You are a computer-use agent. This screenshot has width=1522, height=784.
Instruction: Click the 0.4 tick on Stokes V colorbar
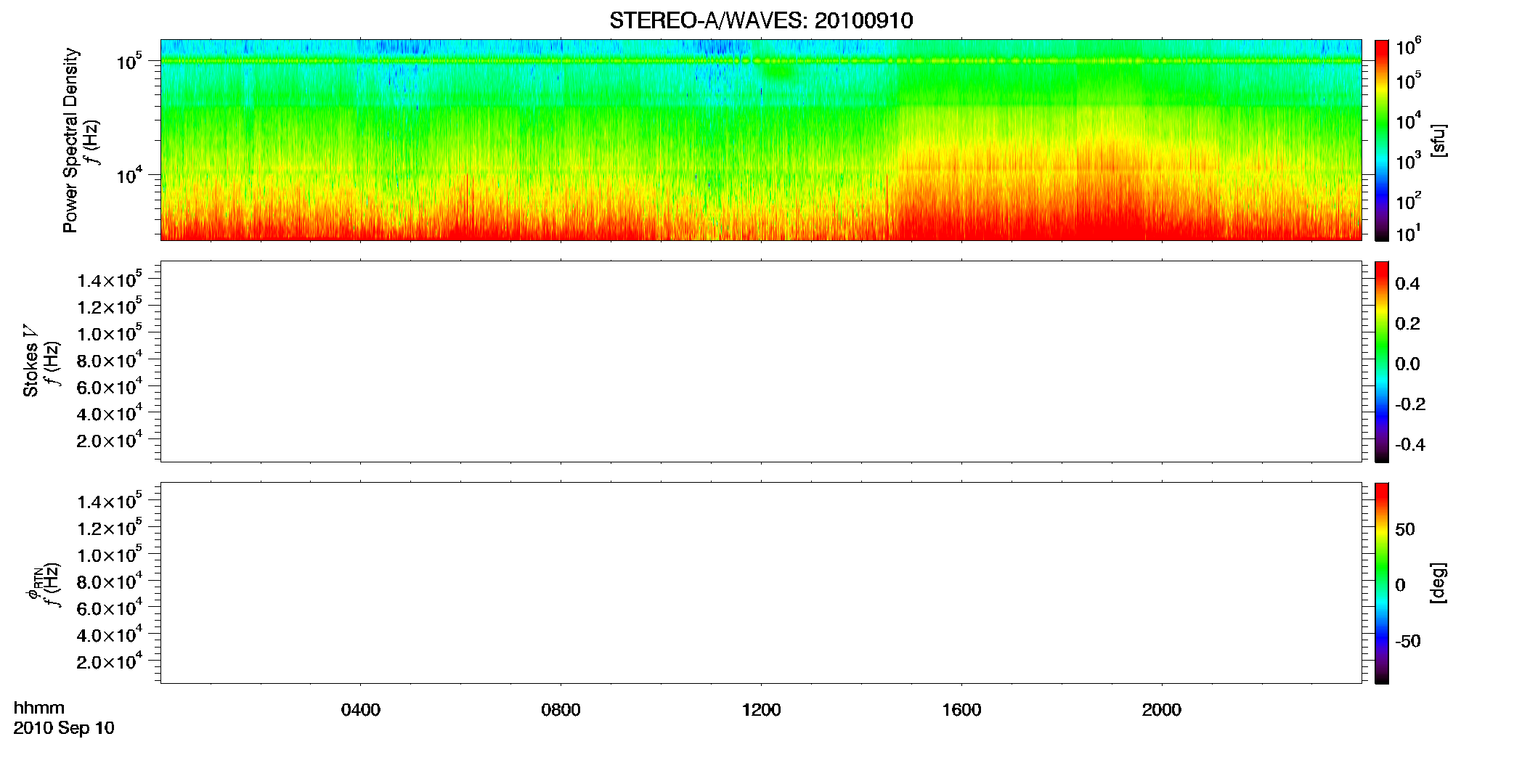tap(1407, 284)
